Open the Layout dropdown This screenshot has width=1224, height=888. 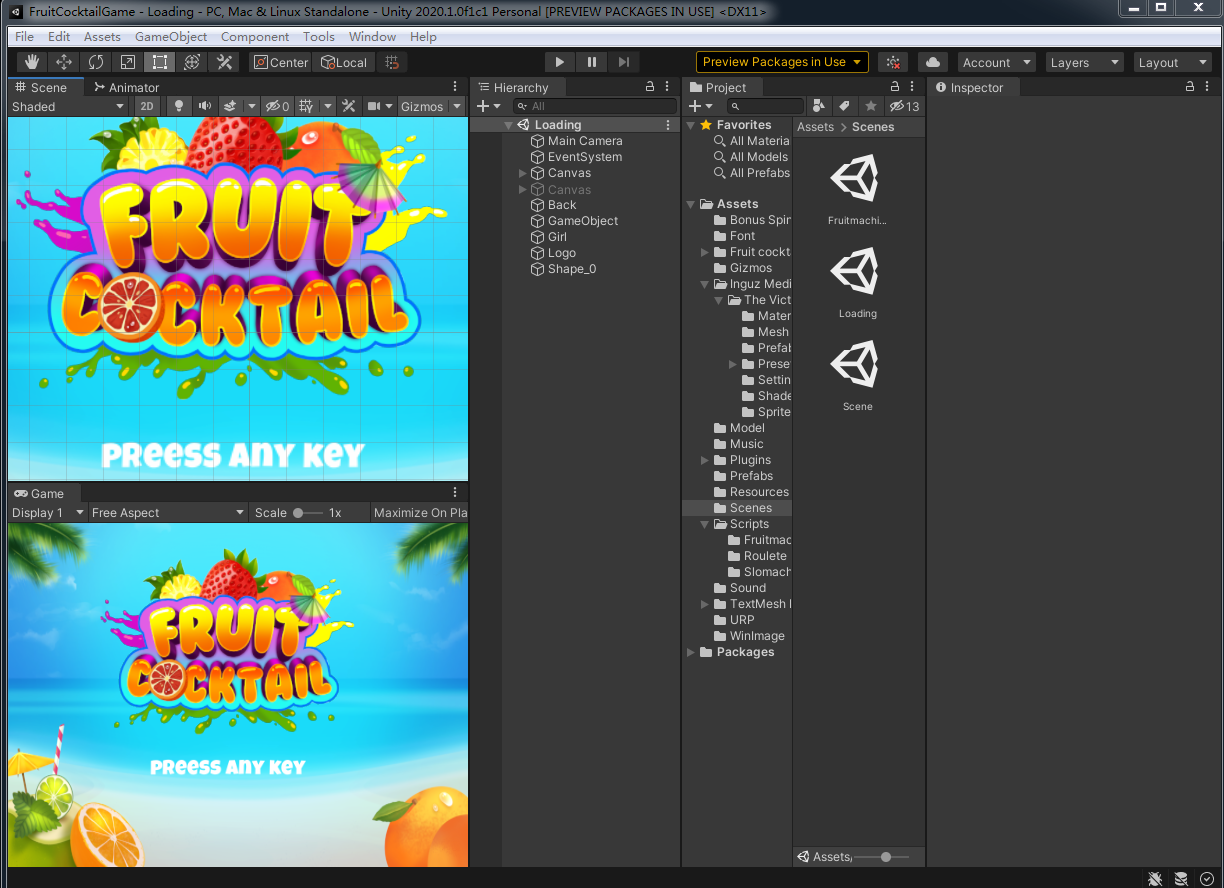1173,62
